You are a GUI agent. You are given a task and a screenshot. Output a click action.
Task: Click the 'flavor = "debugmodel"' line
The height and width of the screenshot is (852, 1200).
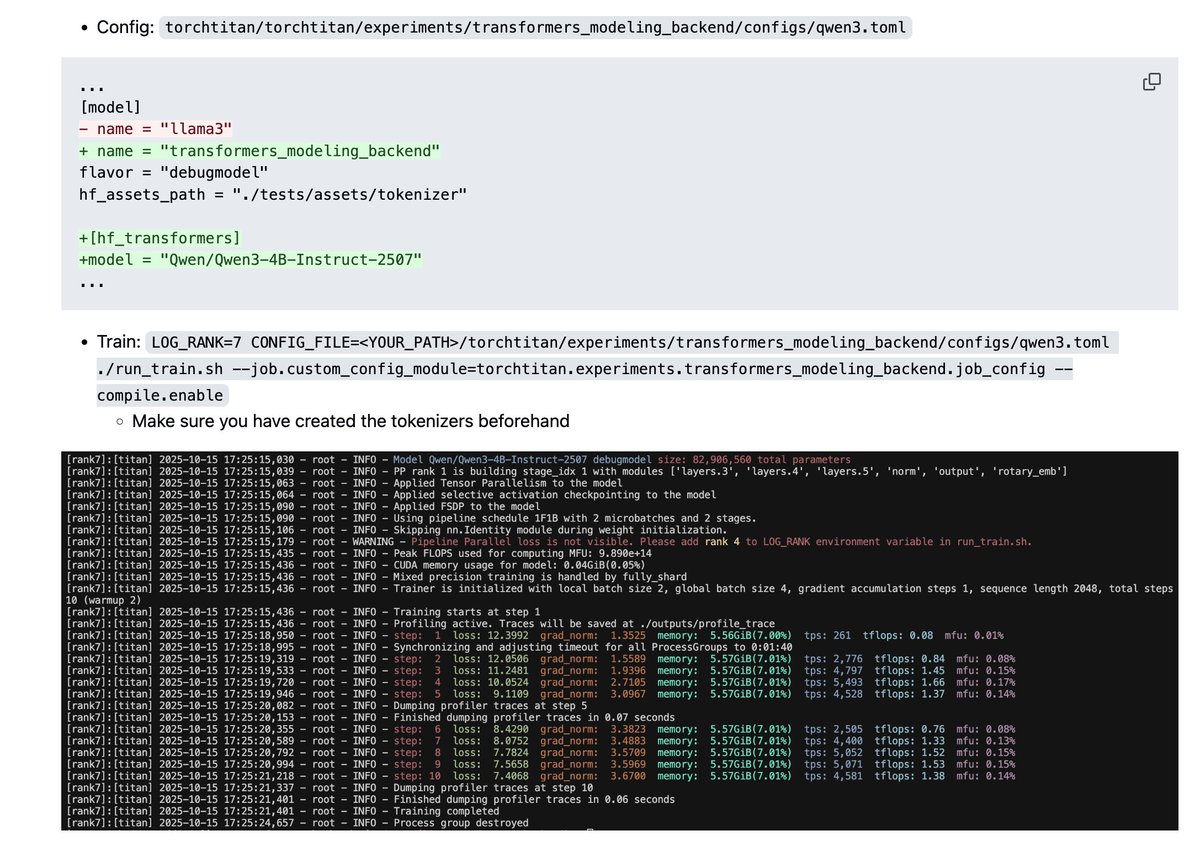point(174,171)
